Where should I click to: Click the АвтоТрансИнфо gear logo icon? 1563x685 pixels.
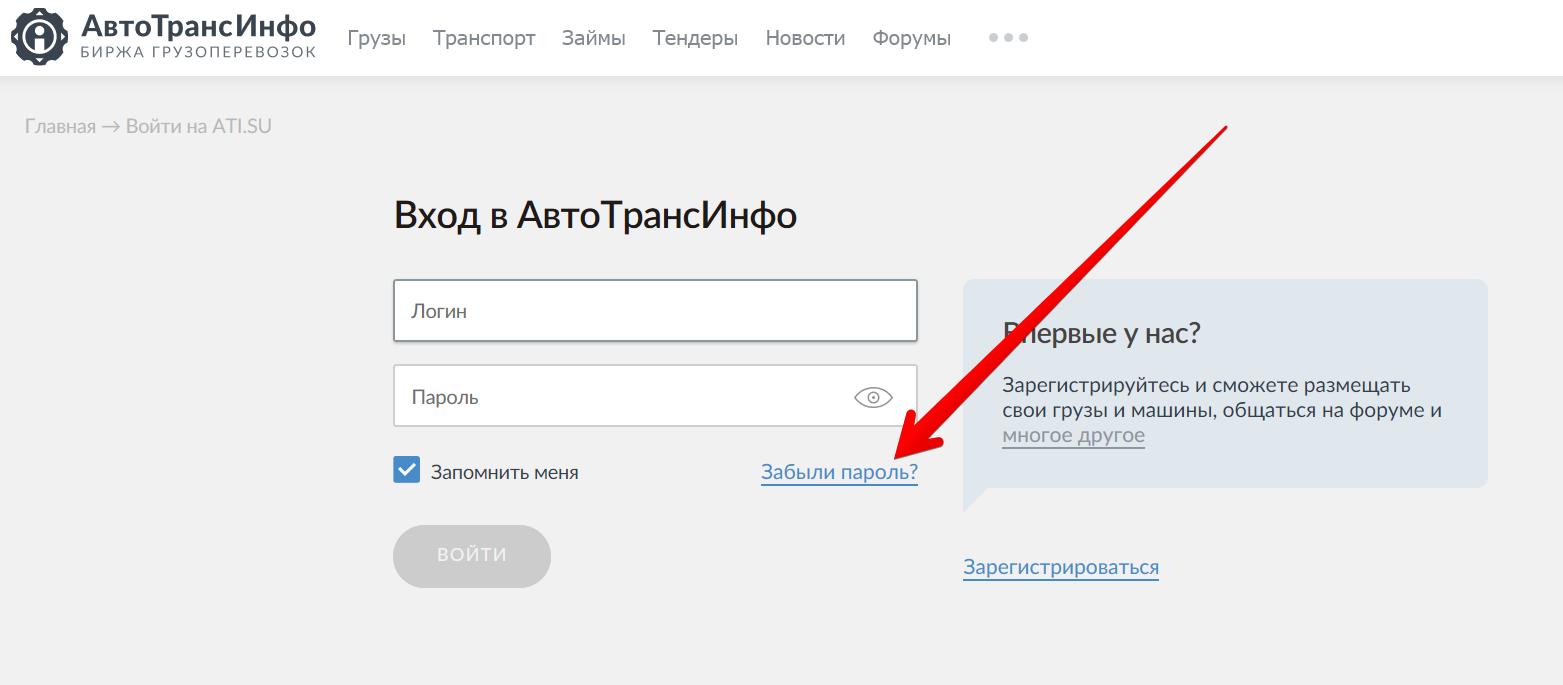[39, 37]
